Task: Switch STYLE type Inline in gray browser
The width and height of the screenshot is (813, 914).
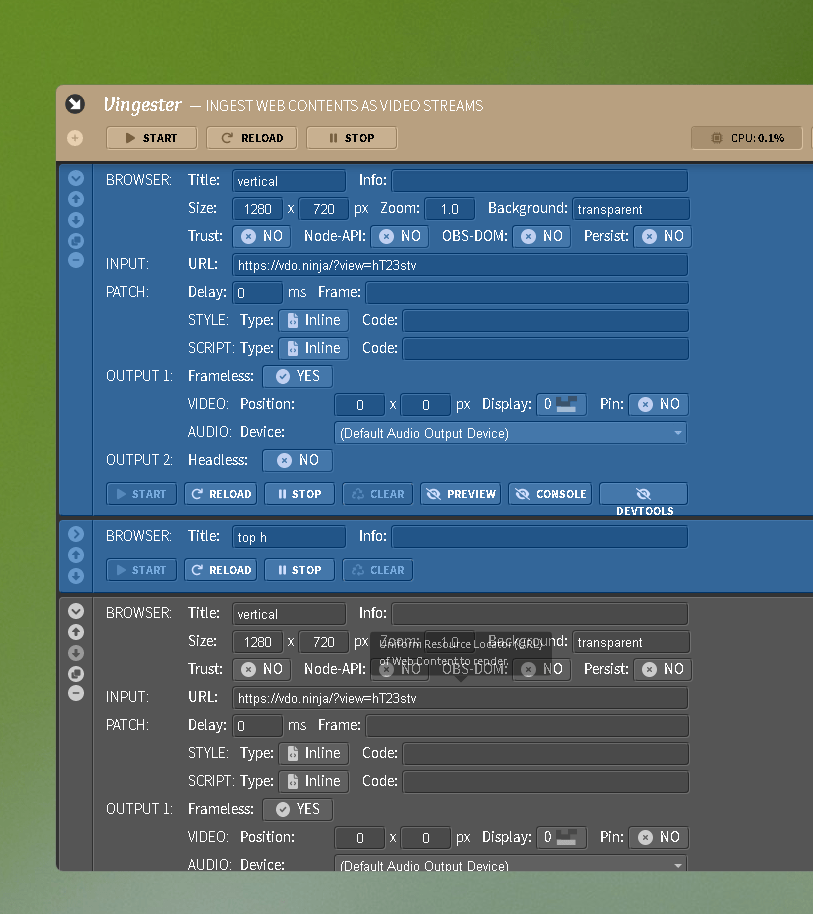Action: coord(314,753)
